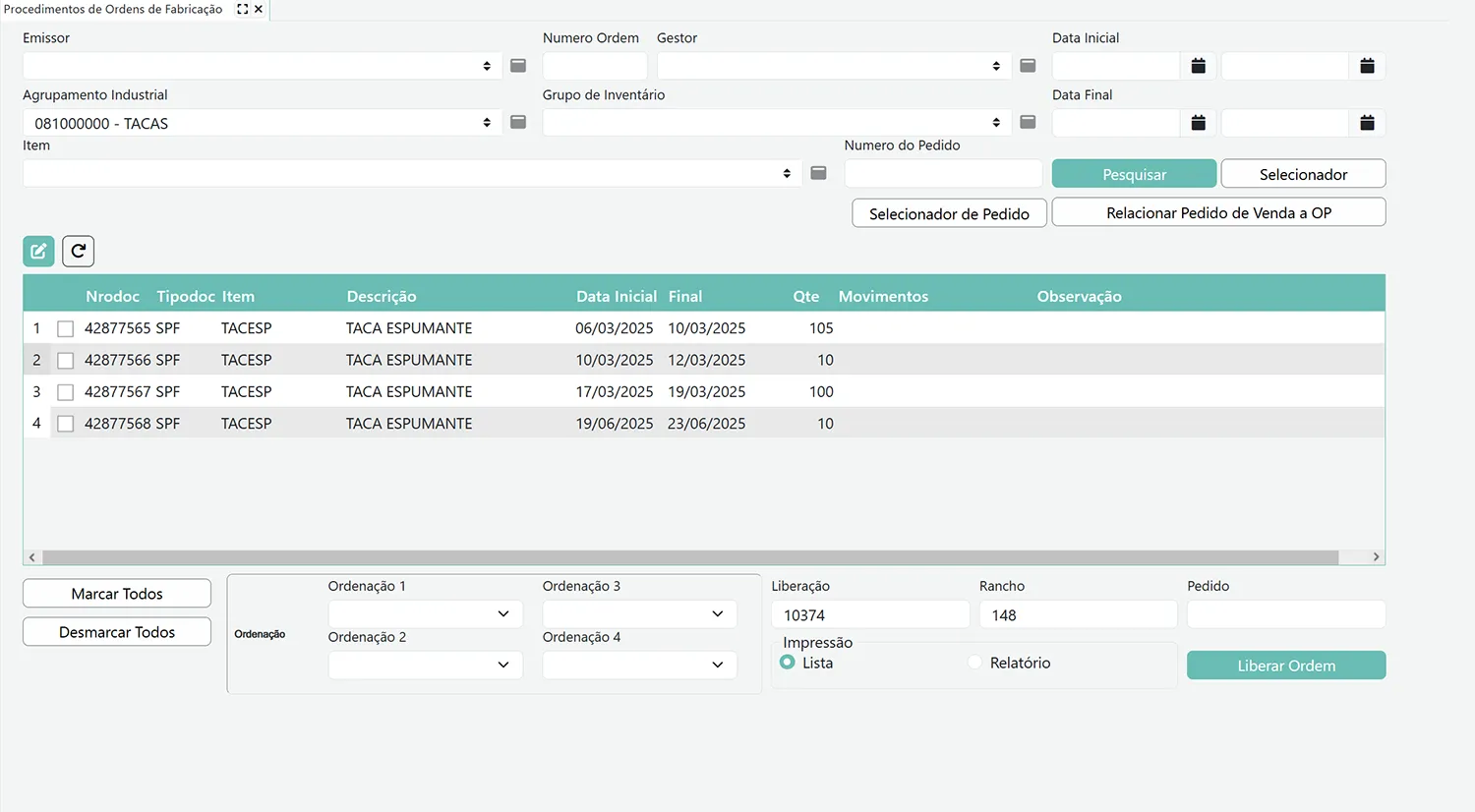Viewport: 1475px width, 812px height.
Task: Click the Qte column header
Action: point(806,296)
